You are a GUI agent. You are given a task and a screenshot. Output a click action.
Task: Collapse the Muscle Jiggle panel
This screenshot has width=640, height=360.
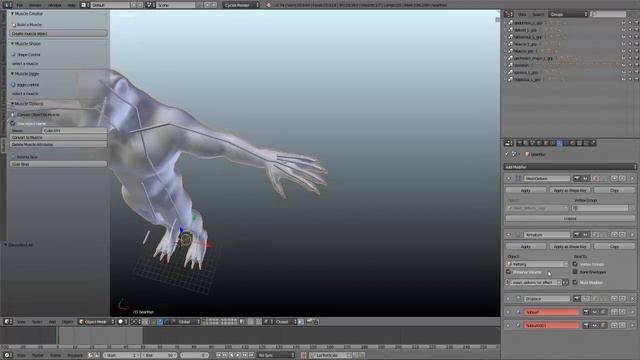pos(12,73)
